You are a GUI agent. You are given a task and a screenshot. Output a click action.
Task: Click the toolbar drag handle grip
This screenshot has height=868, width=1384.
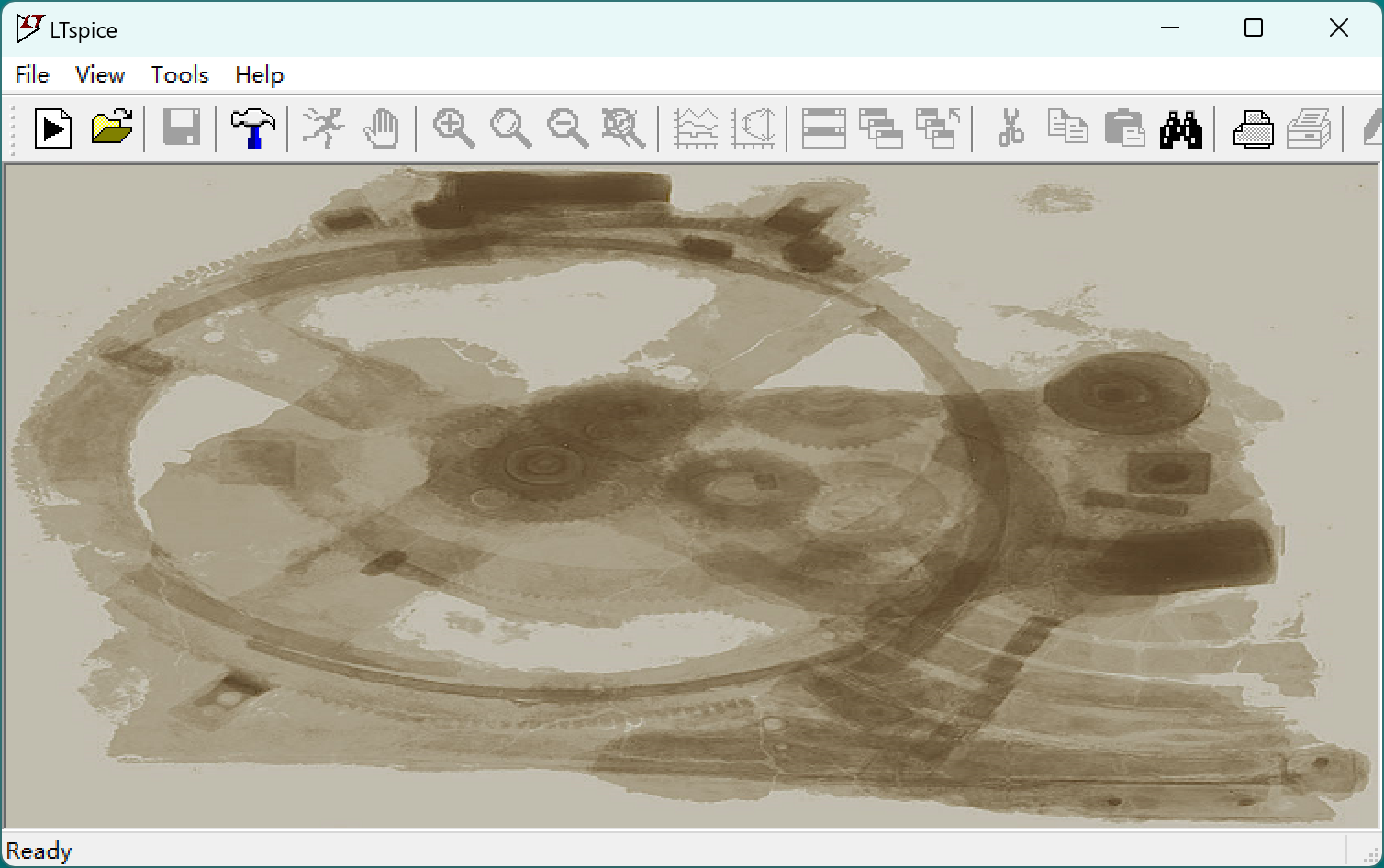(x=13, y=129)
